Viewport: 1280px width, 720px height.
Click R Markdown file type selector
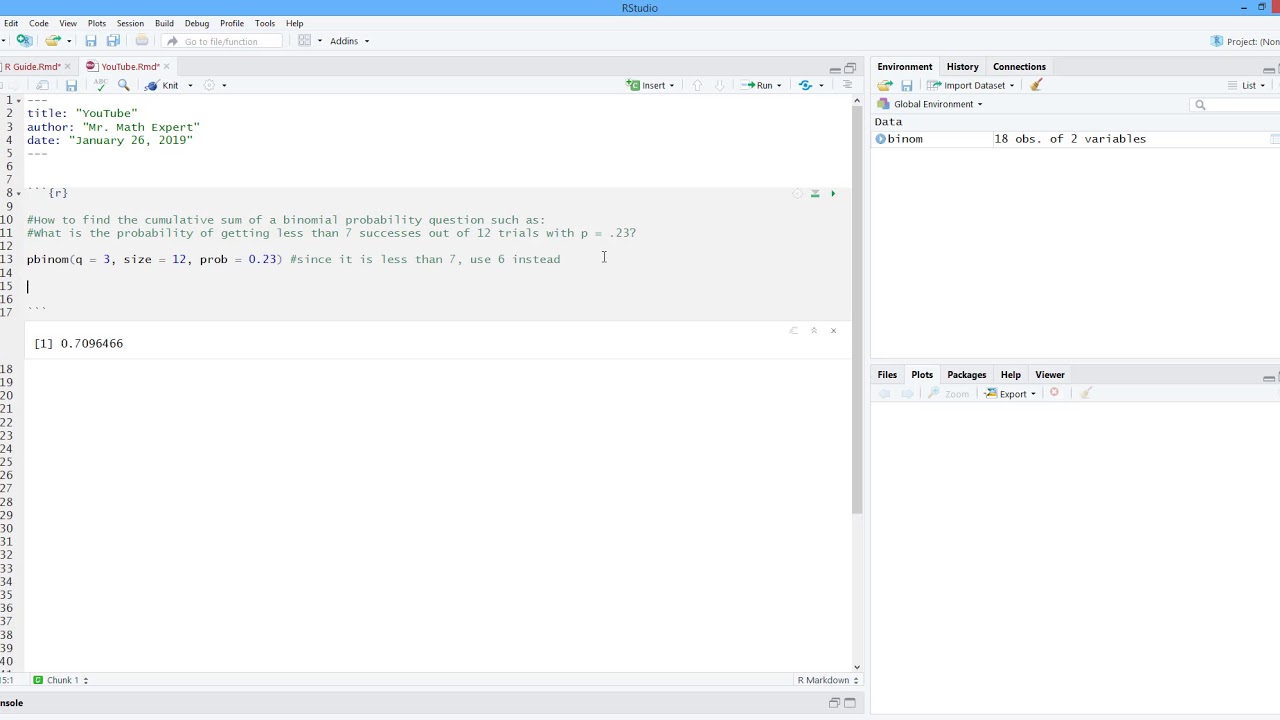(827, 680)
